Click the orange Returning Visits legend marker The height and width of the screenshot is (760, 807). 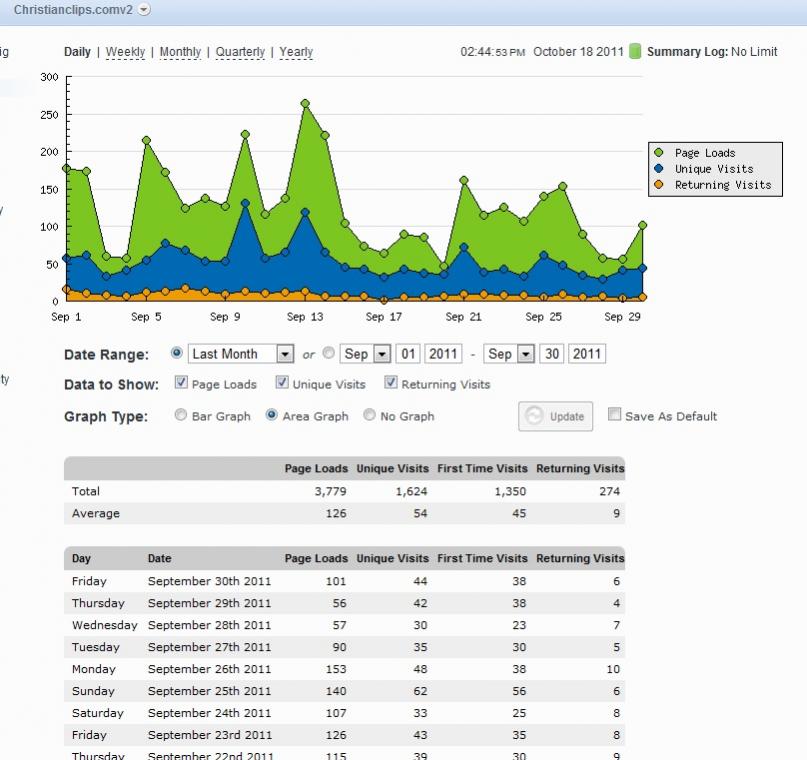click(x=659, y=185)
